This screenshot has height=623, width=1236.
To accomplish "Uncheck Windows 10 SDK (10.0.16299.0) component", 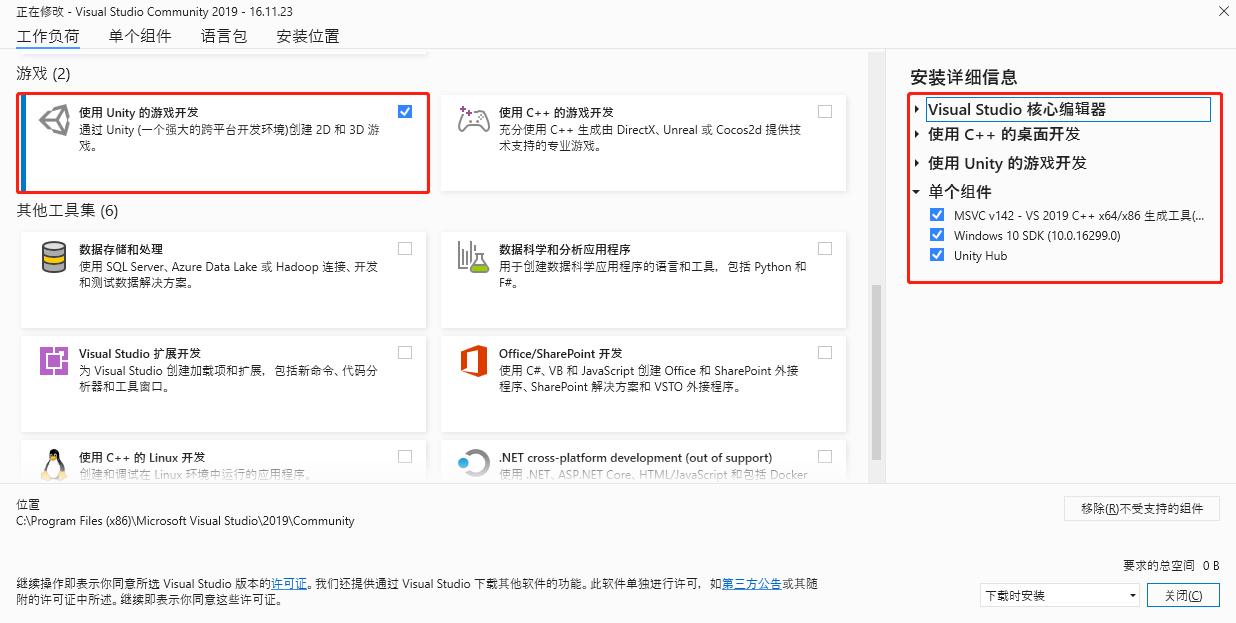I will (937, 235).
